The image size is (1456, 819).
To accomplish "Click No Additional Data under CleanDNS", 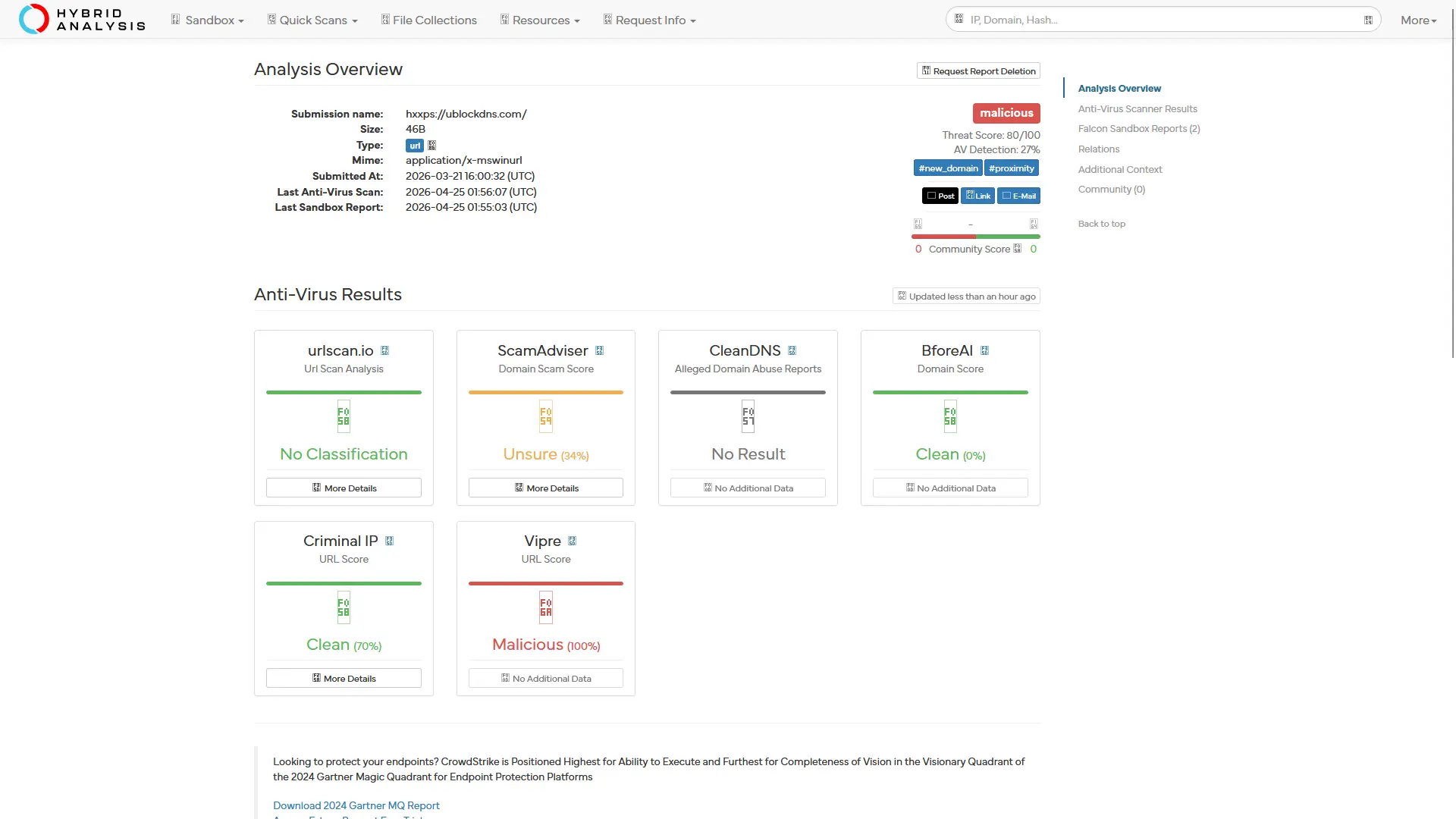I will point(748,488).
